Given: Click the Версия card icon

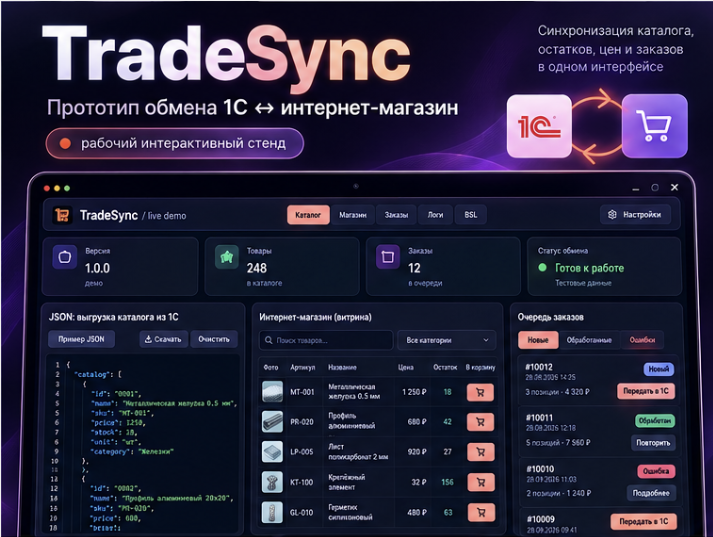Looking at the screenshot, I should (65, 257).
